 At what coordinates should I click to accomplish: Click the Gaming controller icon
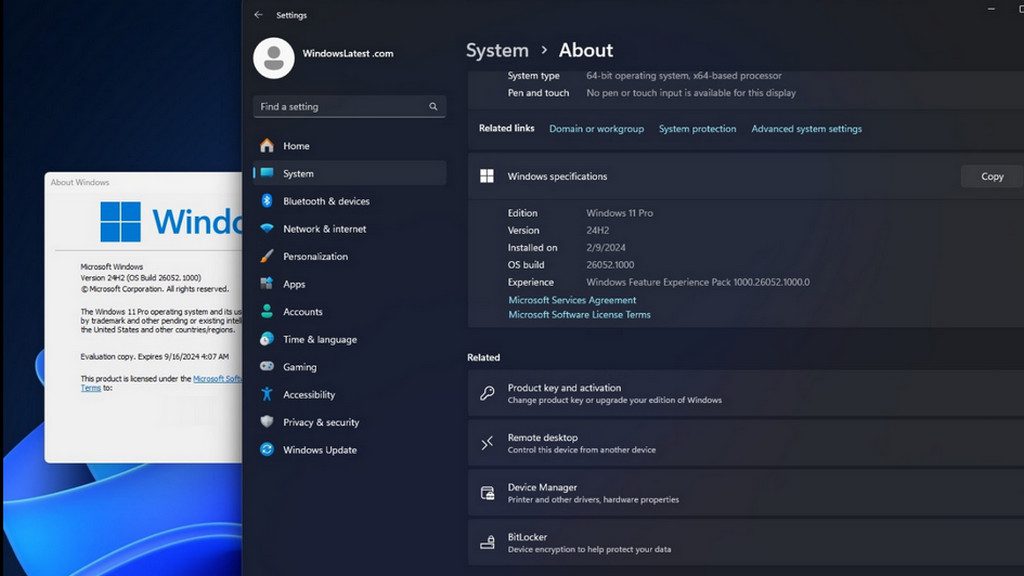tap(266, 366)
